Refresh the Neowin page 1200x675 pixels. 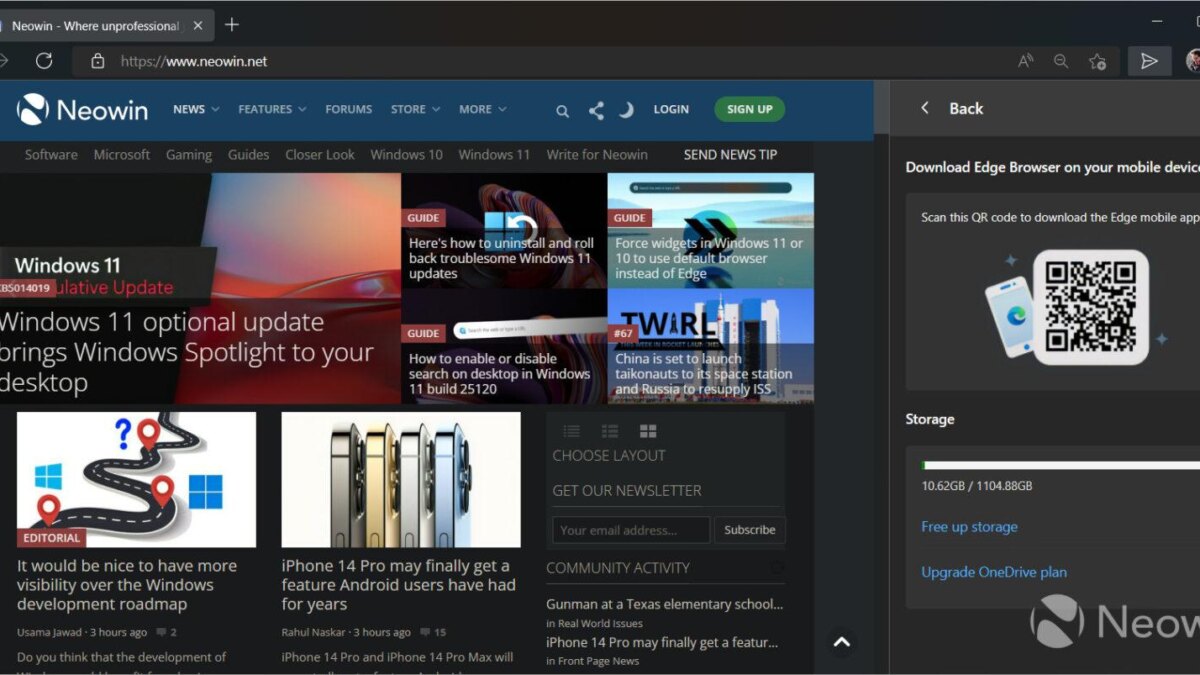point(44,61)
